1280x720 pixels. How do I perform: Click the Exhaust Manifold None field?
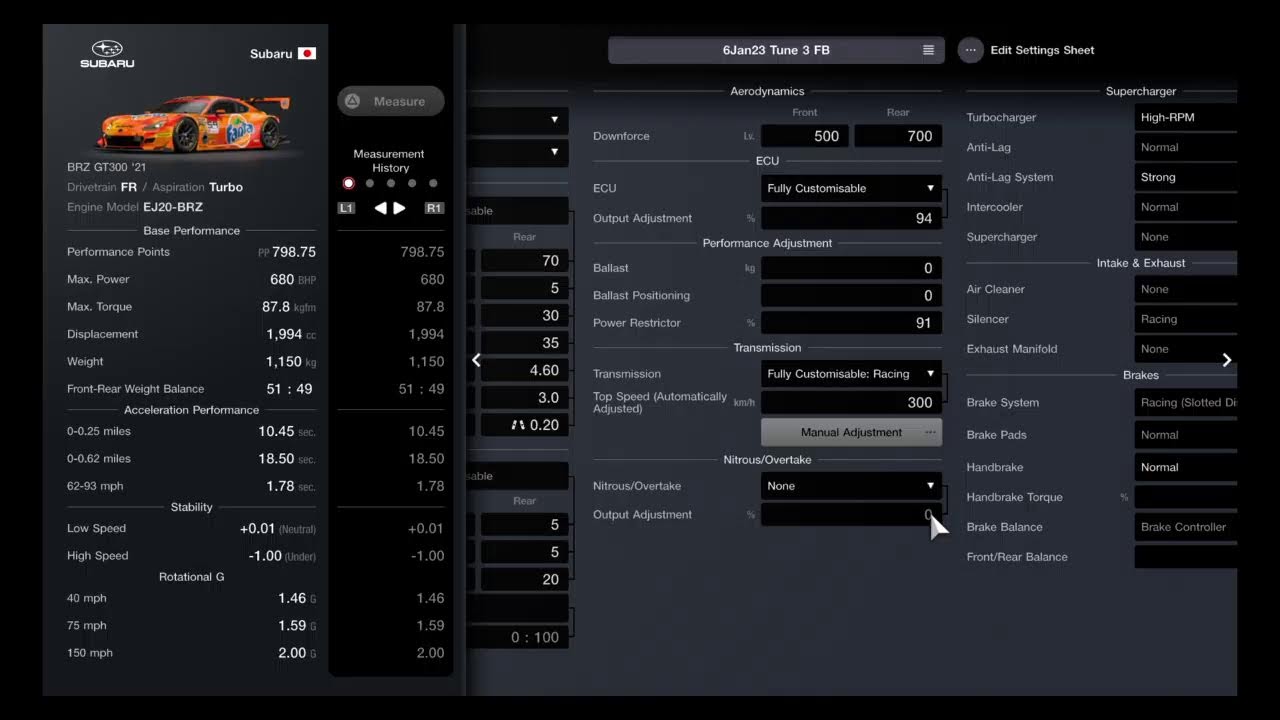1185,349
